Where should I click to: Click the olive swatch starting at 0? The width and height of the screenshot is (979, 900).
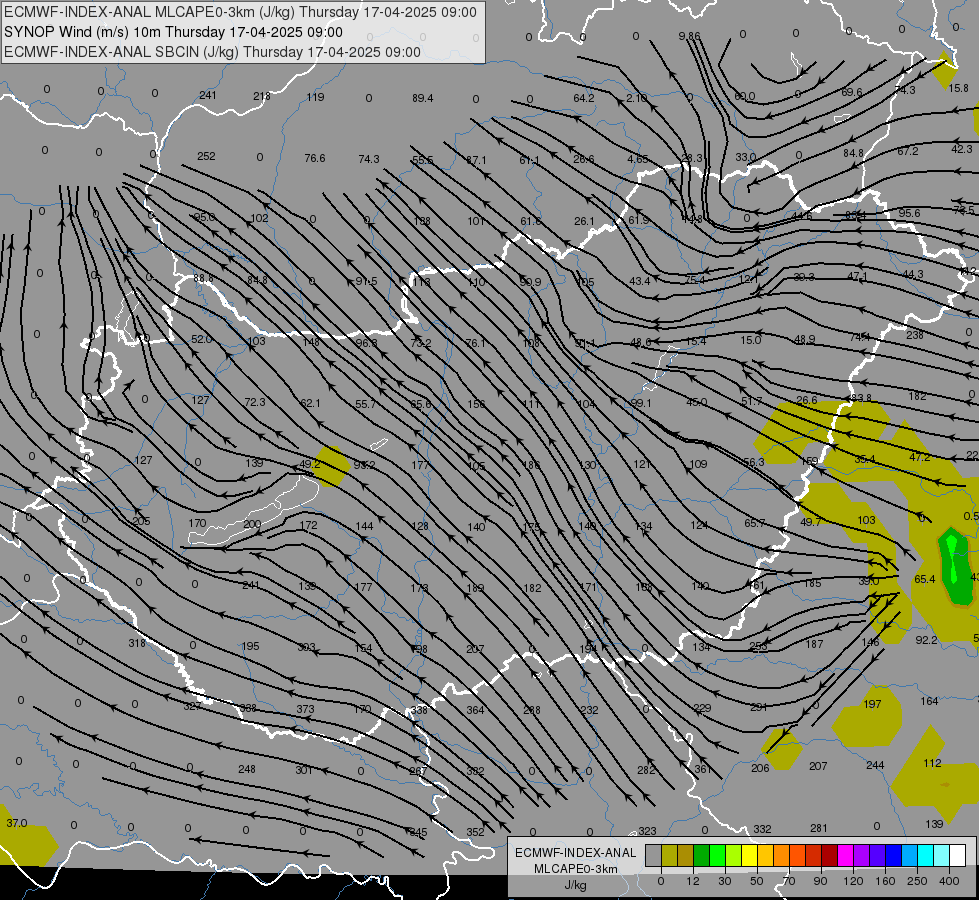pyautogui.click(x=669, y=855)
